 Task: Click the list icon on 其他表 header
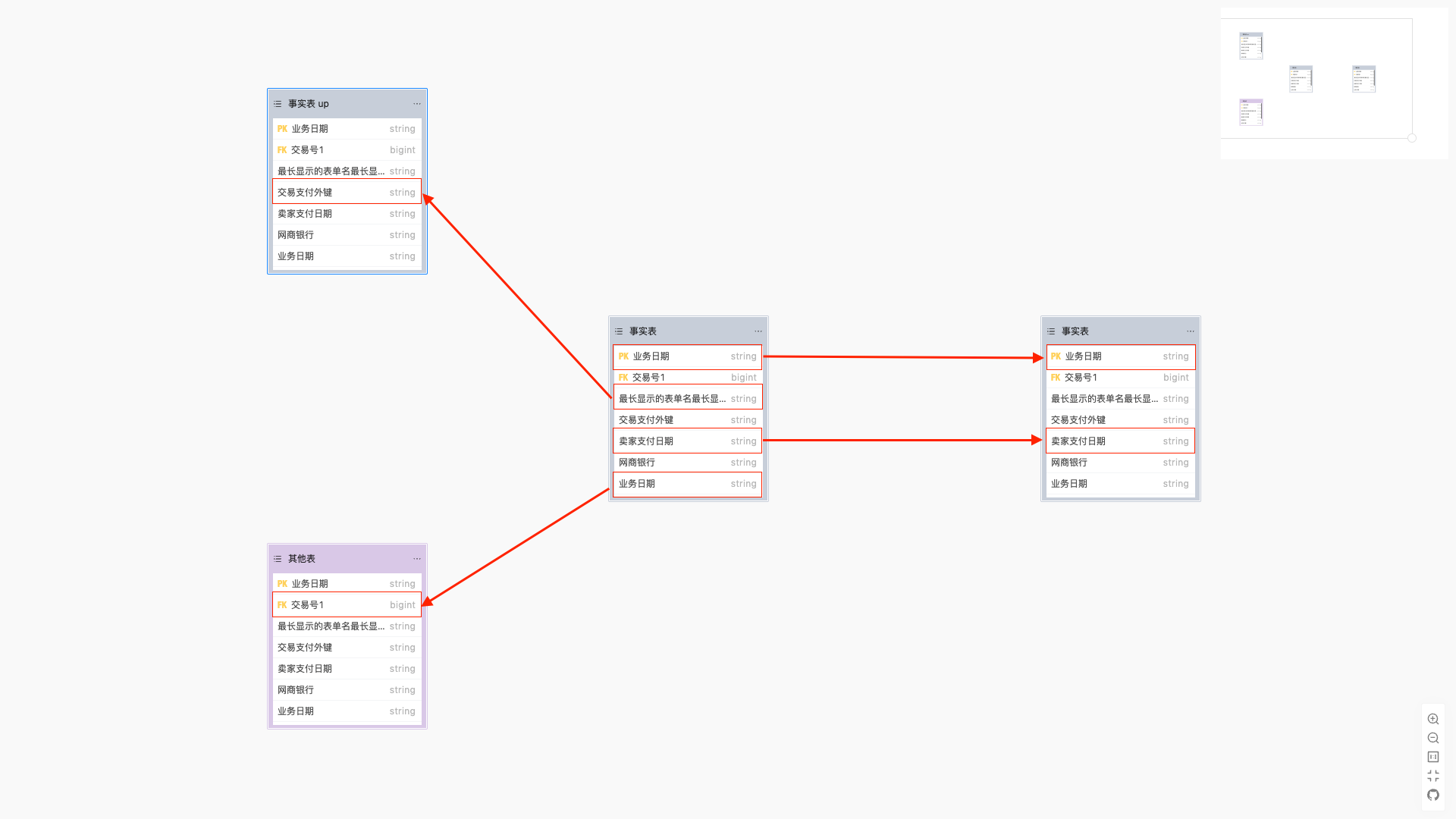(277, 558)
